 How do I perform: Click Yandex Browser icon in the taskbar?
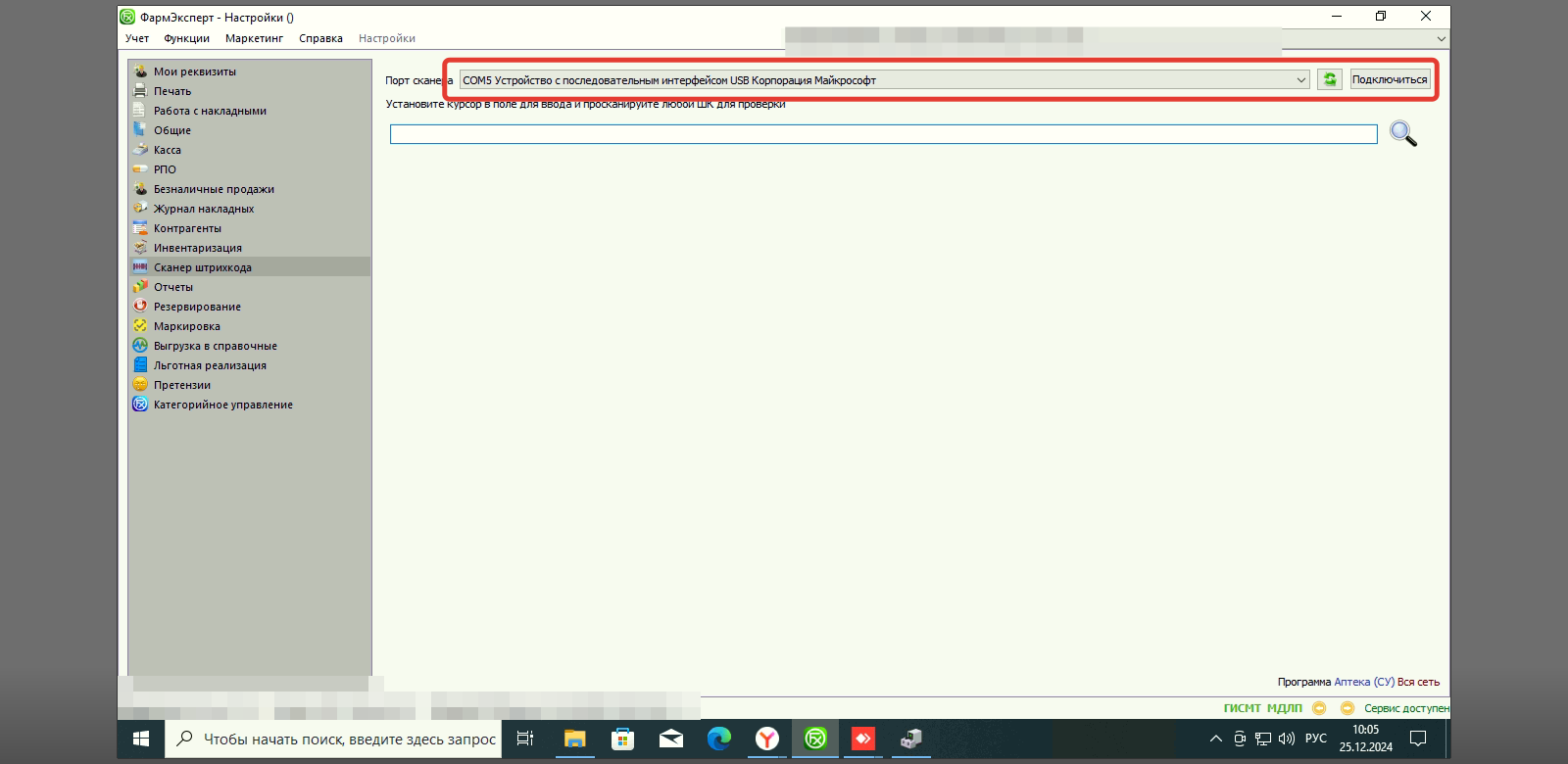[x=766, y=739]
